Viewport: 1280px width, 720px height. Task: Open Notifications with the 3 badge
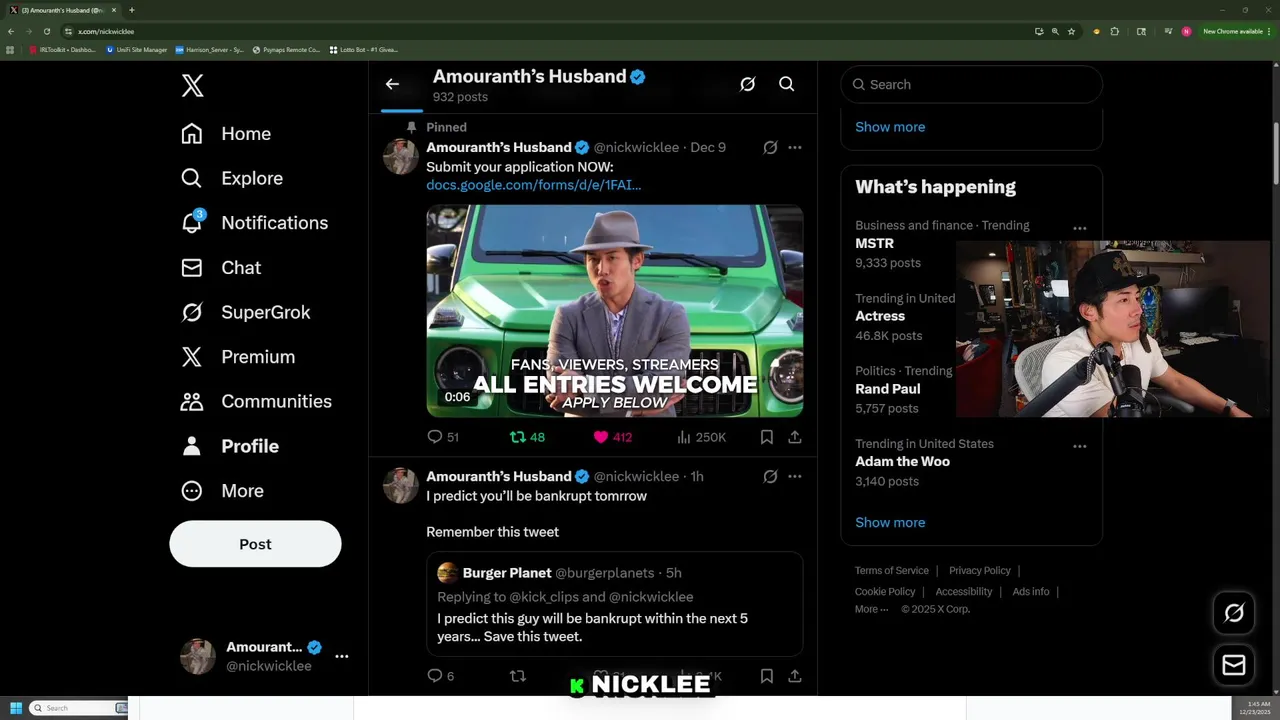coord(254,223)
